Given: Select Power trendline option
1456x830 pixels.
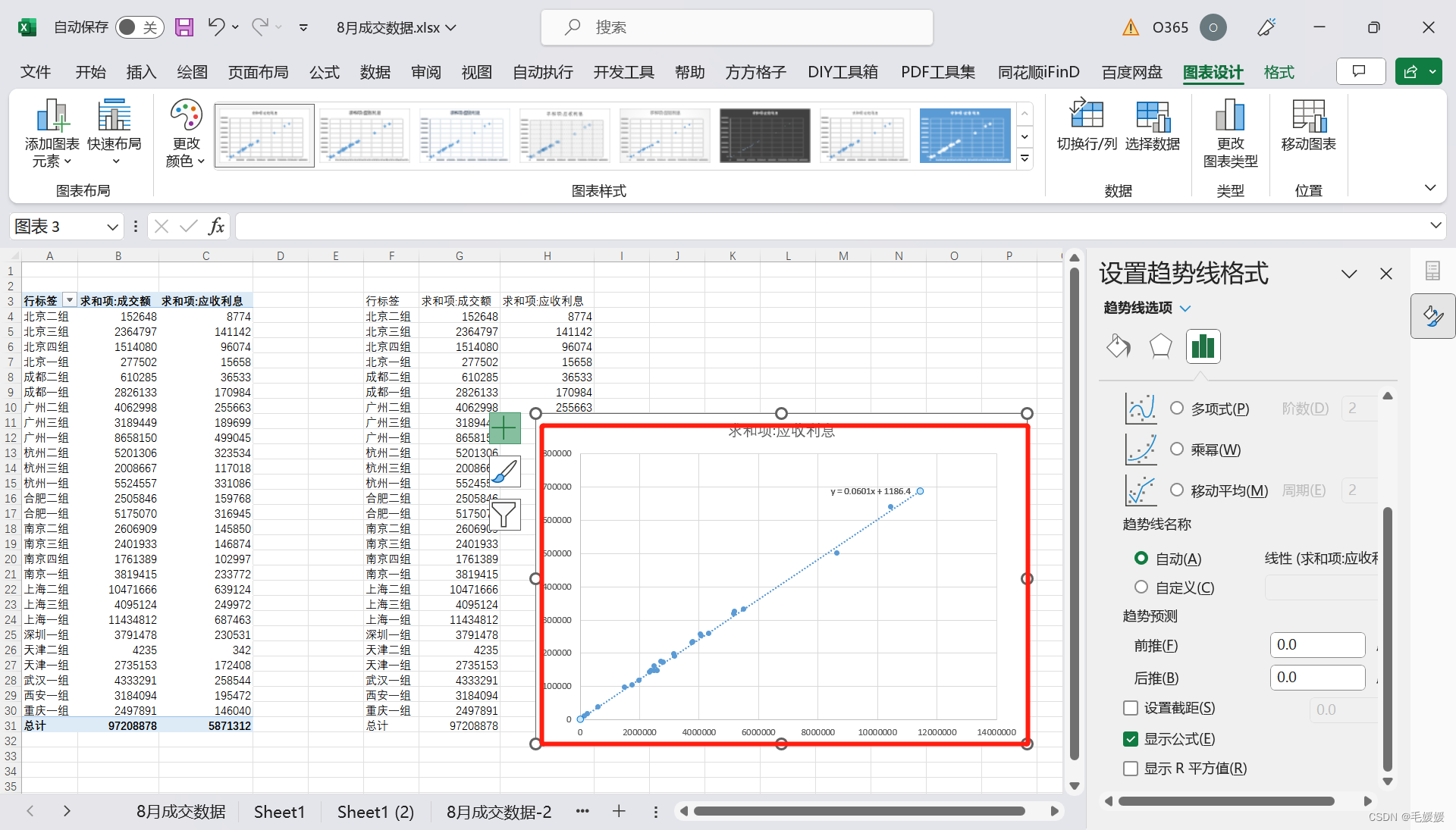Looking at the screenshot, I should [1177, 449].
